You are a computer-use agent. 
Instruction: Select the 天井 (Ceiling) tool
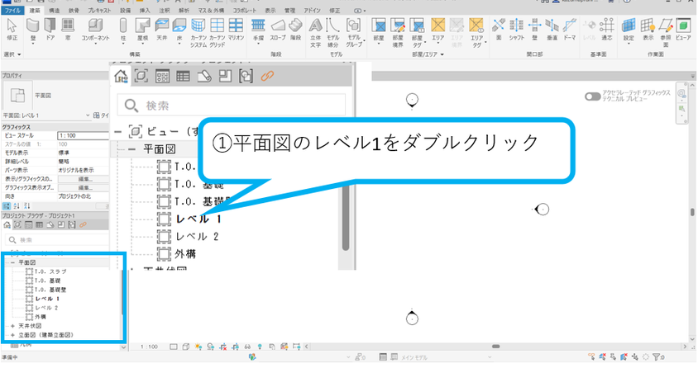coord(162,29)
